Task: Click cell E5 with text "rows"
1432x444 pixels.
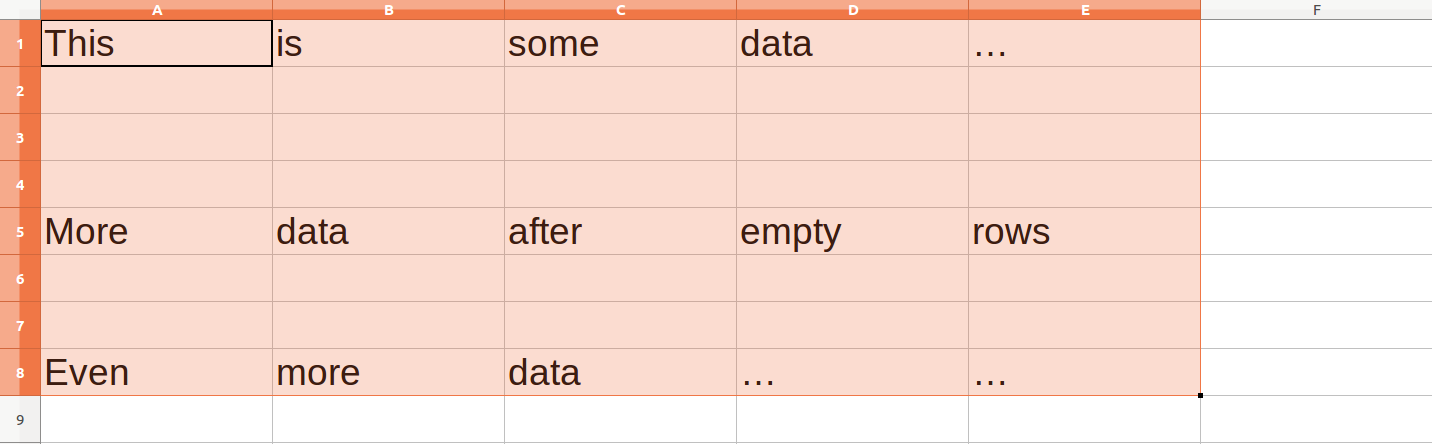Action: click(1084, 231)
